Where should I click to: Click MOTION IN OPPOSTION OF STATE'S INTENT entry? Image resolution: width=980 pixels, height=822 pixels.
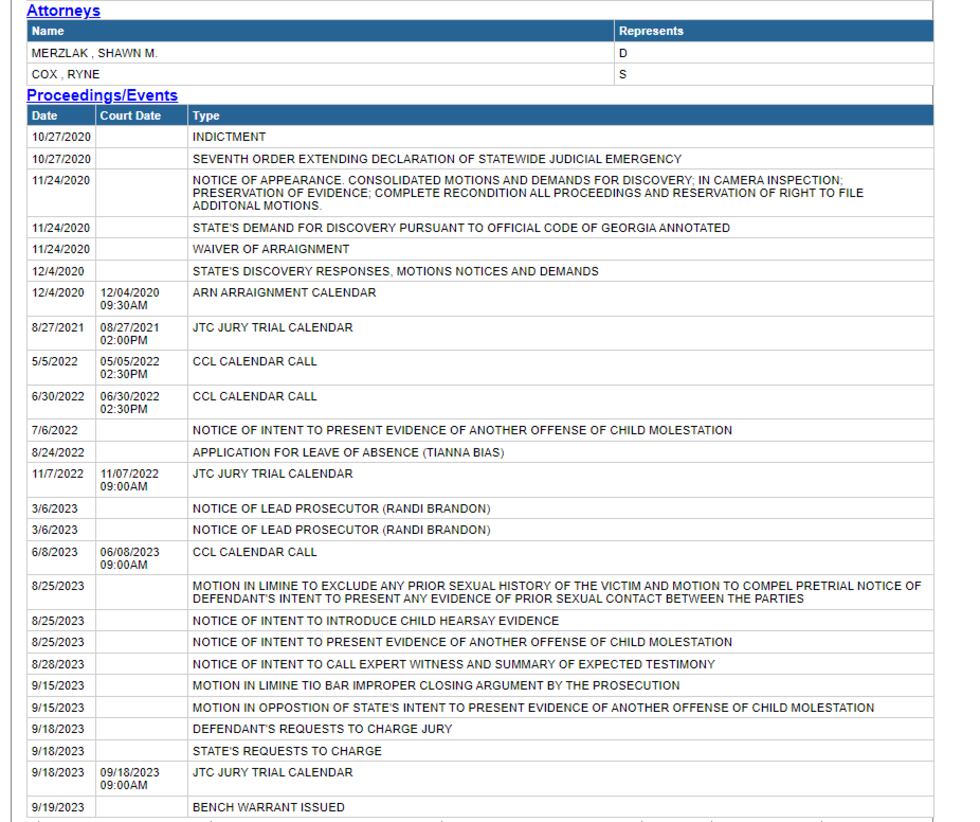coord(533,708)
